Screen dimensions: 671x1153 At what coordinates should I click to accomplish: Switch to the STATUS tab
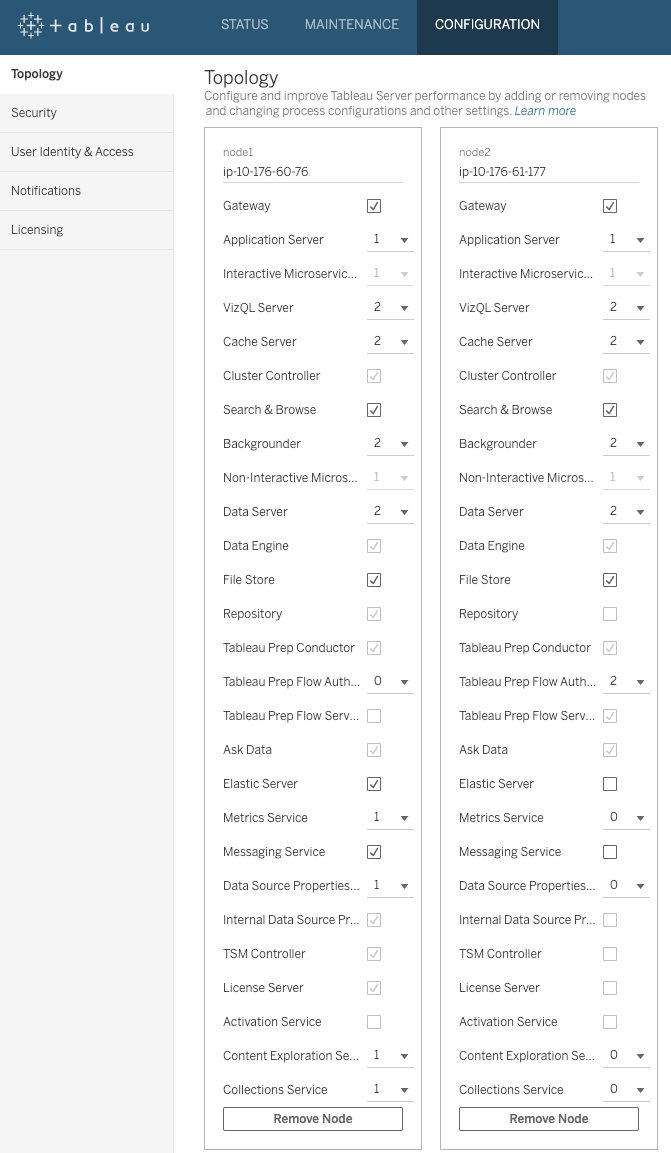[245, 24]
